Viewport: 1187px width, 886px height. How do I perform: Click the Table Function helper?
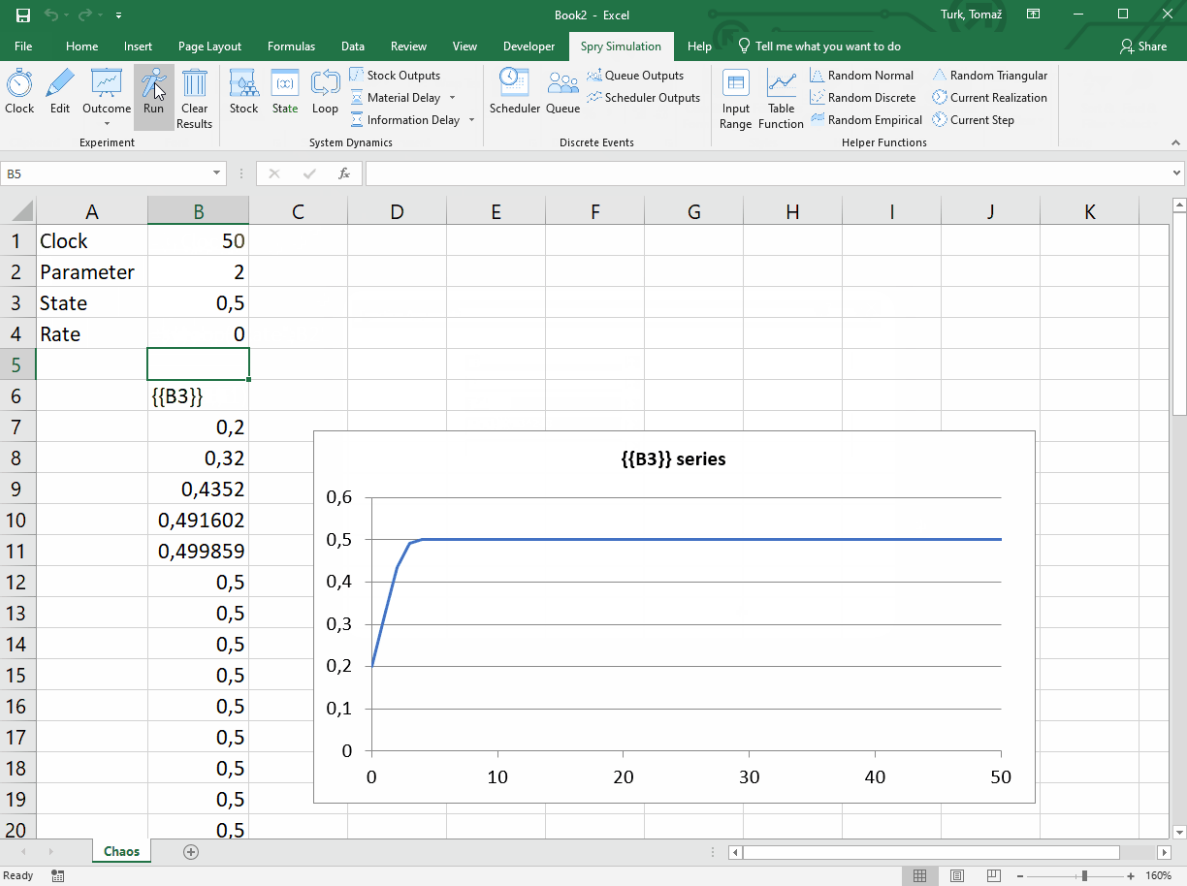point(780,98)
